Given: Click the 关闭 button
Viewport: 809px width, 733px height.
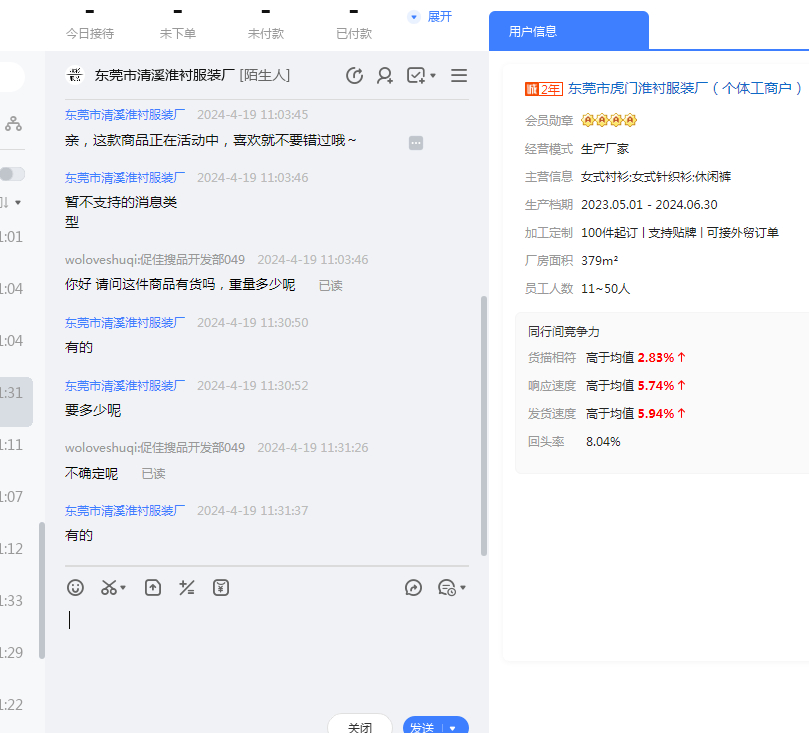Looking at the screenshot, I should (360, 727).
